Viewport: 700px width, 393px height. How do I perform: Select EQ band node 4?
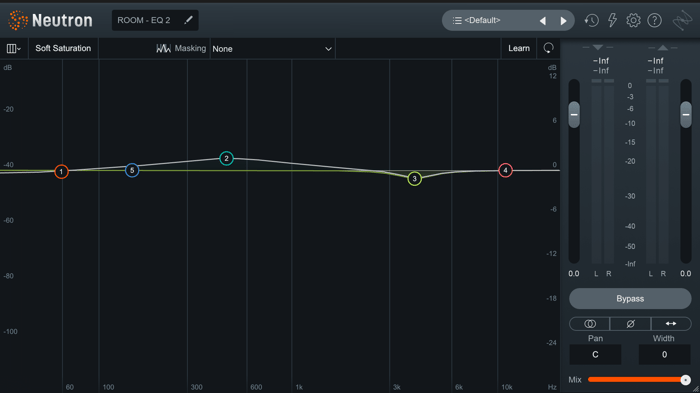pyautogui.click(x=505, y=170)
